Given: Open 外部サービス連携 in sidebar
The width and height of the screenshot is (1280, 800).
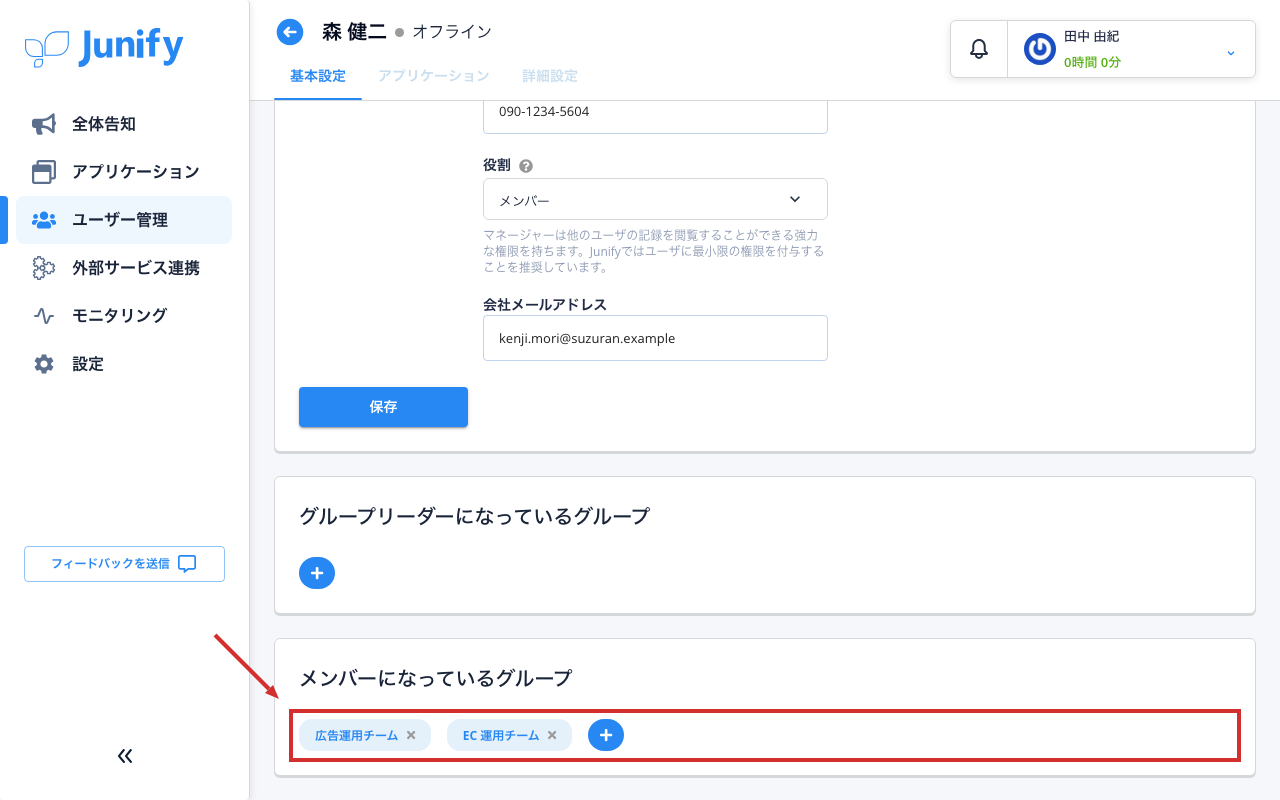Looking at the screenshot, I should tap(124, 268).
